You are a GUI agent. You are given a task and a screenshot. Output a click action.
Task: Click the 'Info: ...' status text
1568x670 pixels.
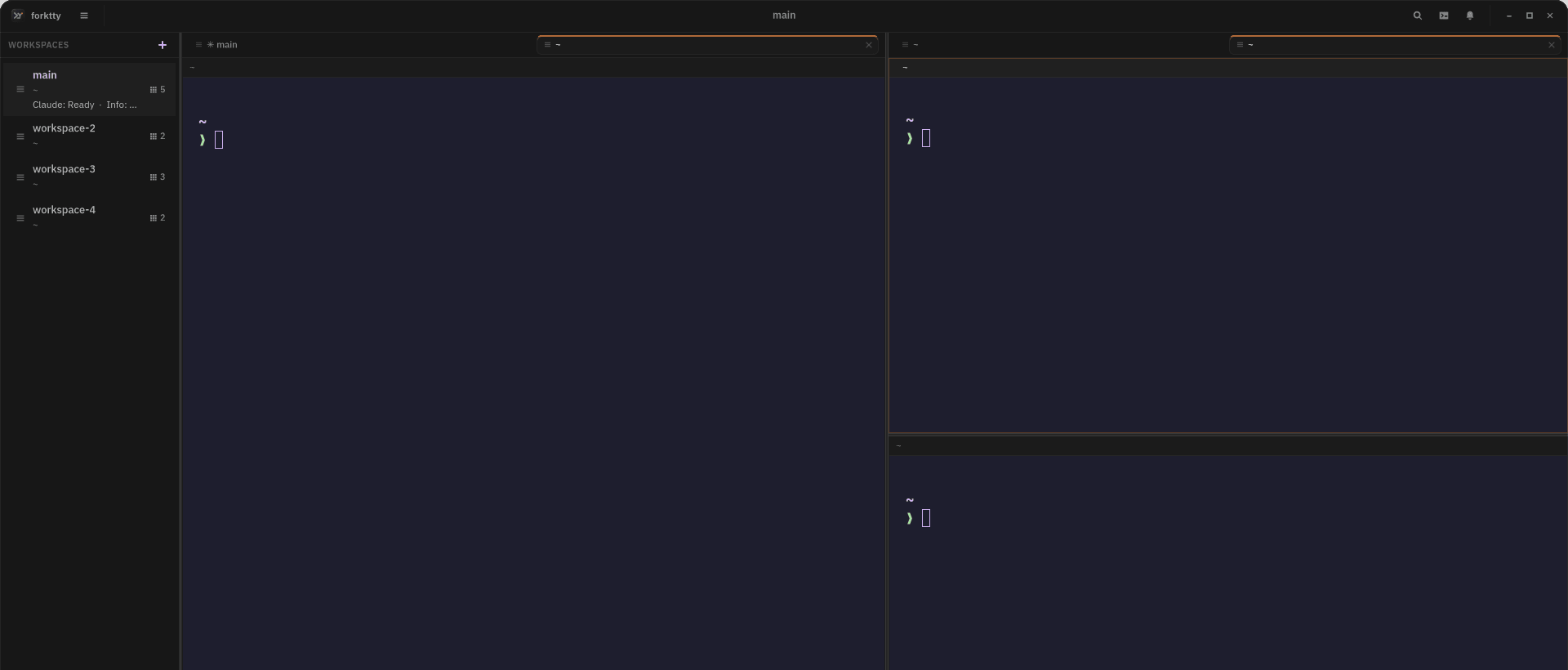[x=122, y=105]
